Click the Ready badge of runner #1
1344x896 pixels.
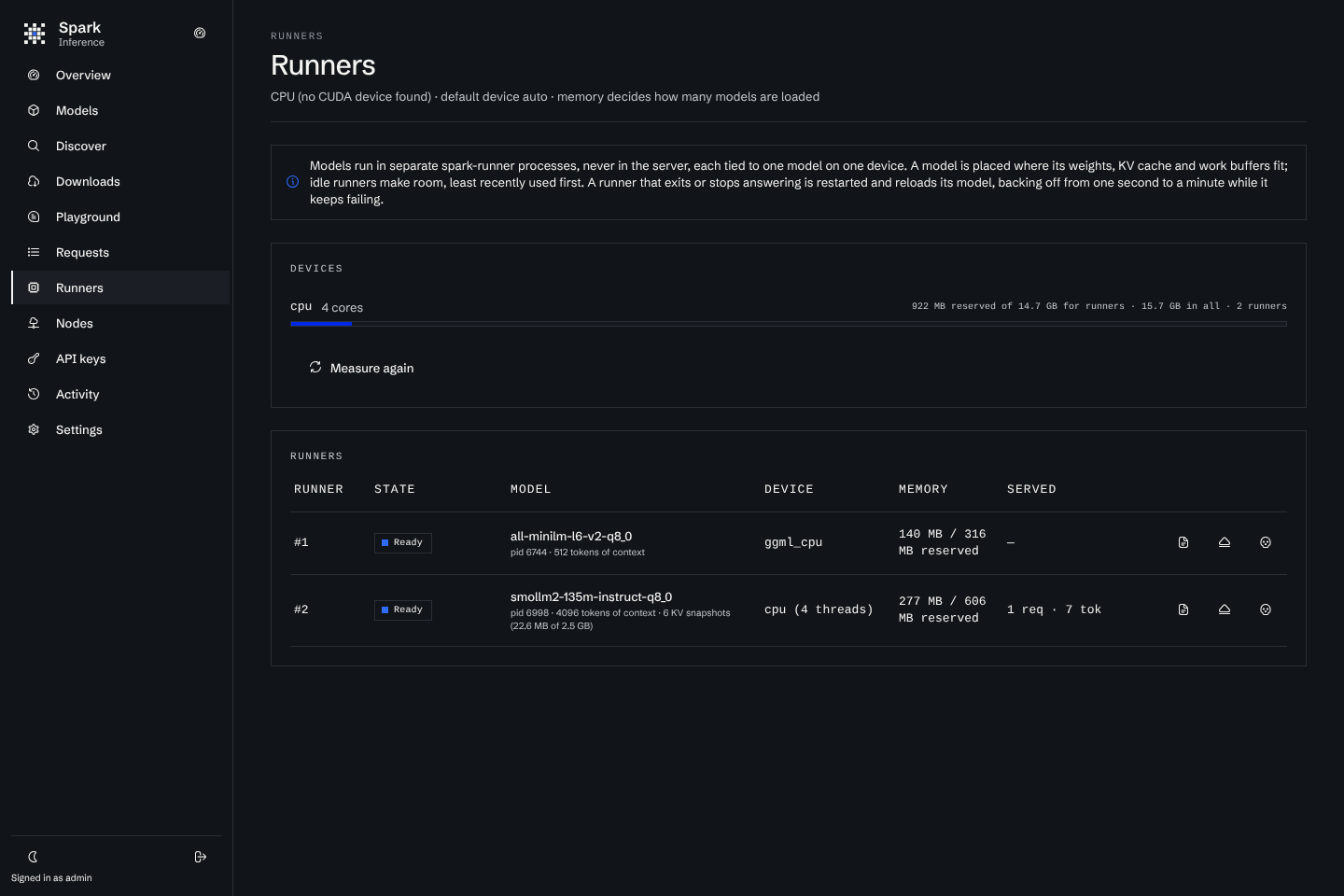(403, 542)
